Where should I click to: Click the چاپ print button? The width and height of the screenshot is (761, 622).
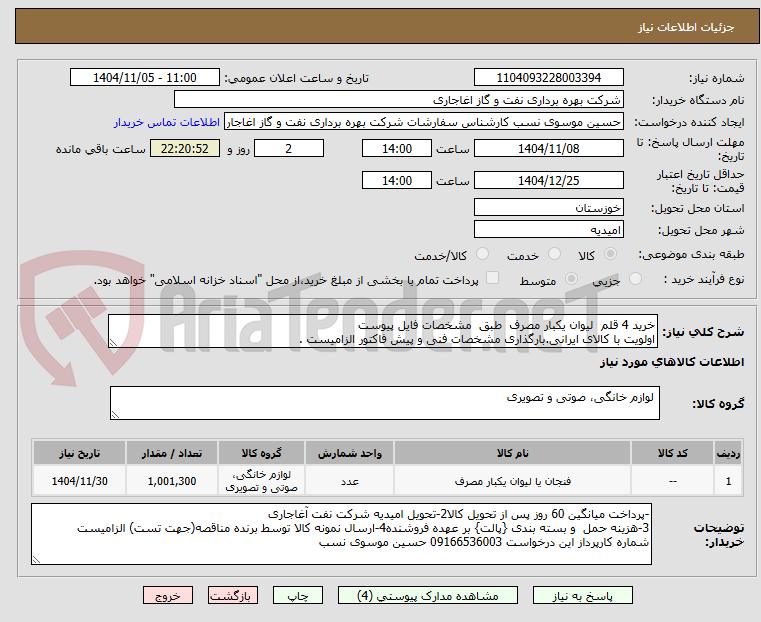(298, 595)
